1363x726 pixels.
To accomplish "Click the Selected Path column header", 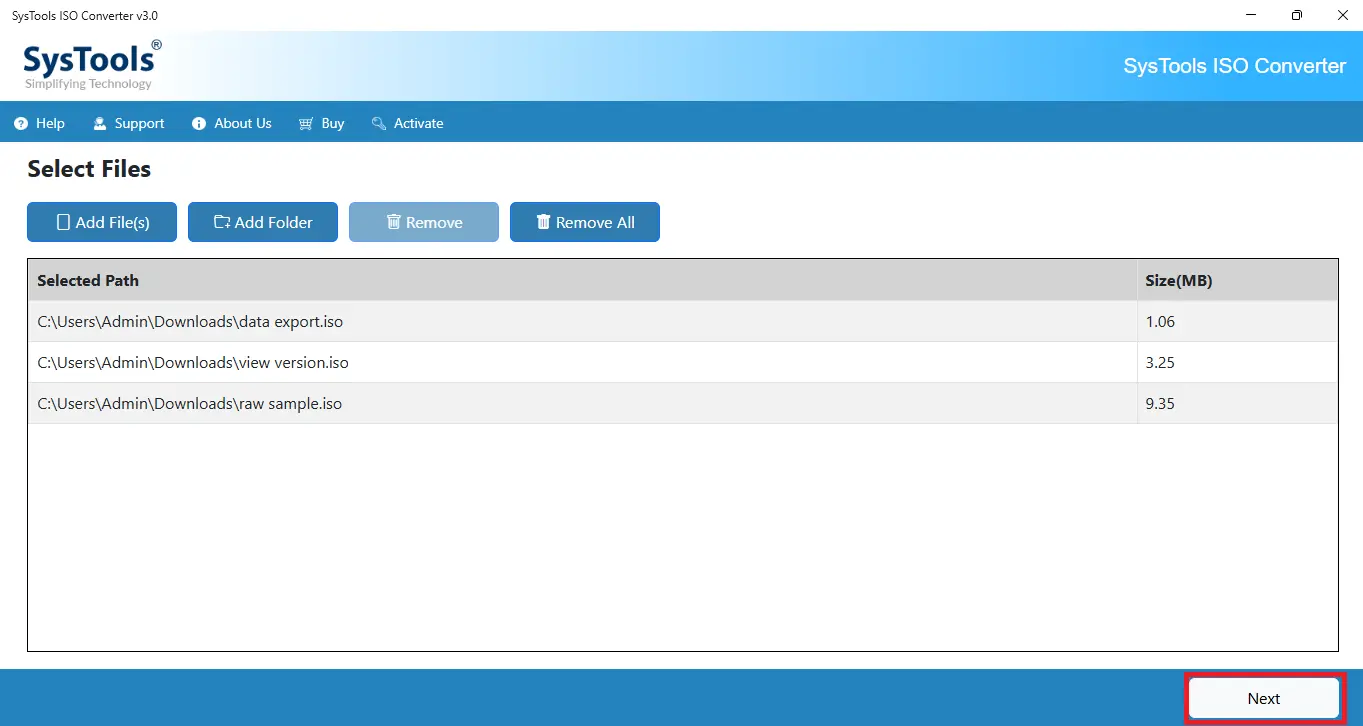I will coord(582,281).
